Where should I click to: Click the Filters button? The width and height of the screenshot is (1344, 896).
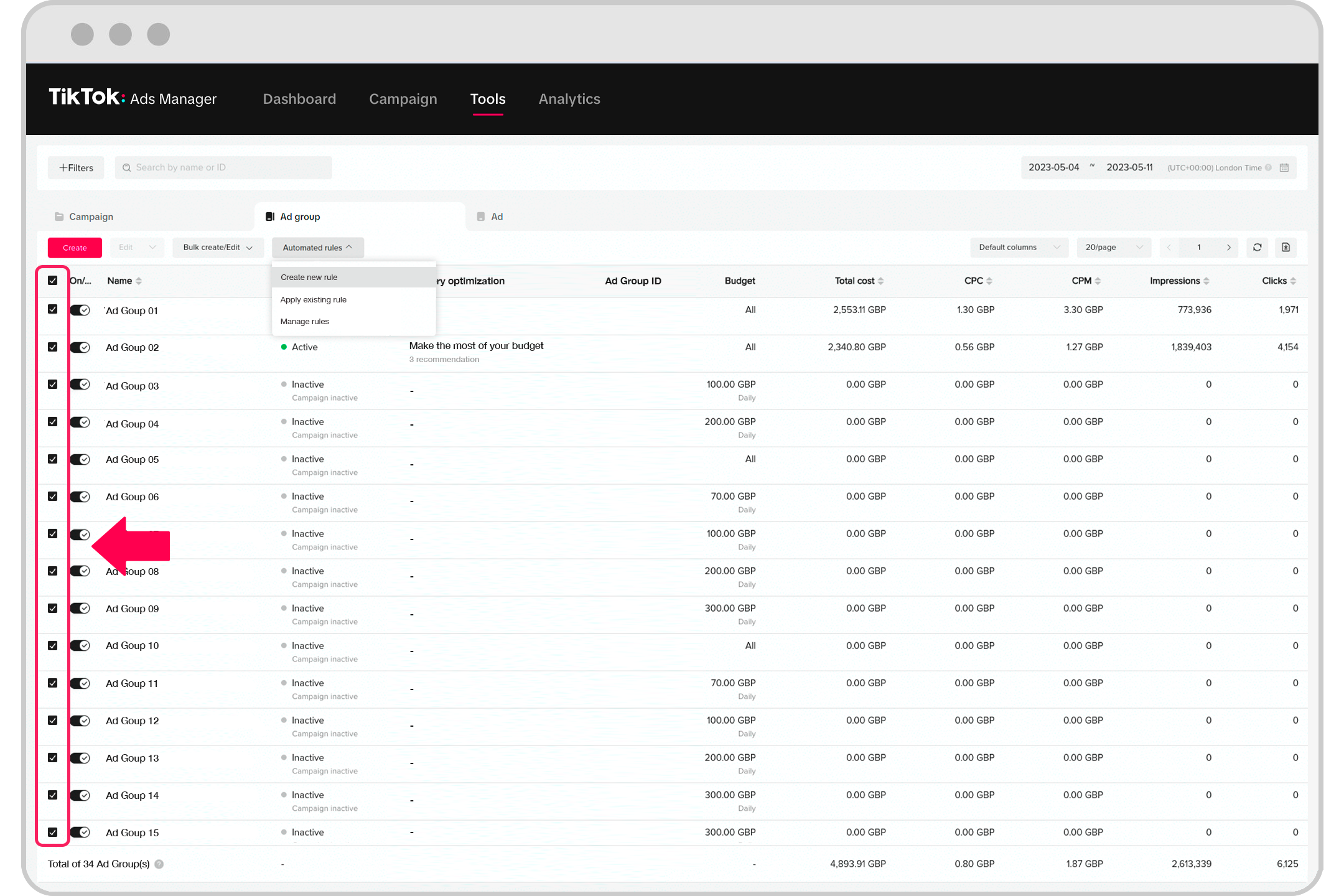(76, 168)
